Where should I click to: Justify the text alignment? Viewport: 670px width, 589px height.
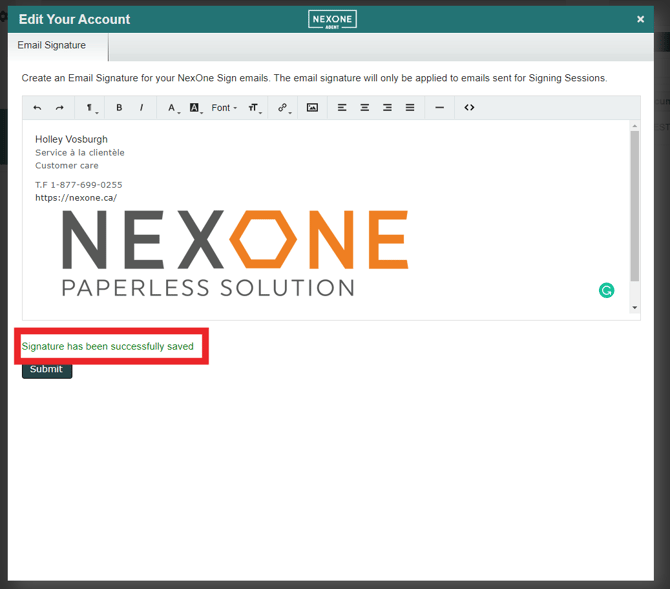coord(410,108)
